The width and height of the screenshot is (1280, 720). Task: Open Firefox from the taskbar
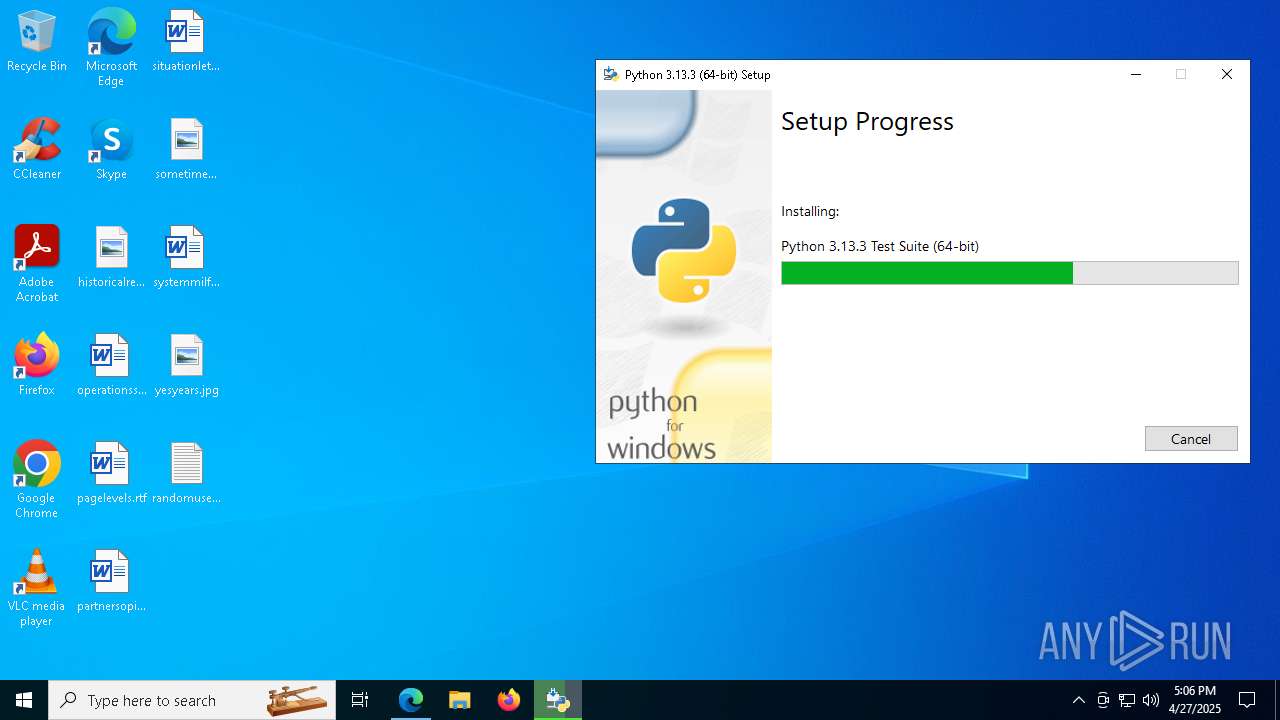tap(508, 700)
